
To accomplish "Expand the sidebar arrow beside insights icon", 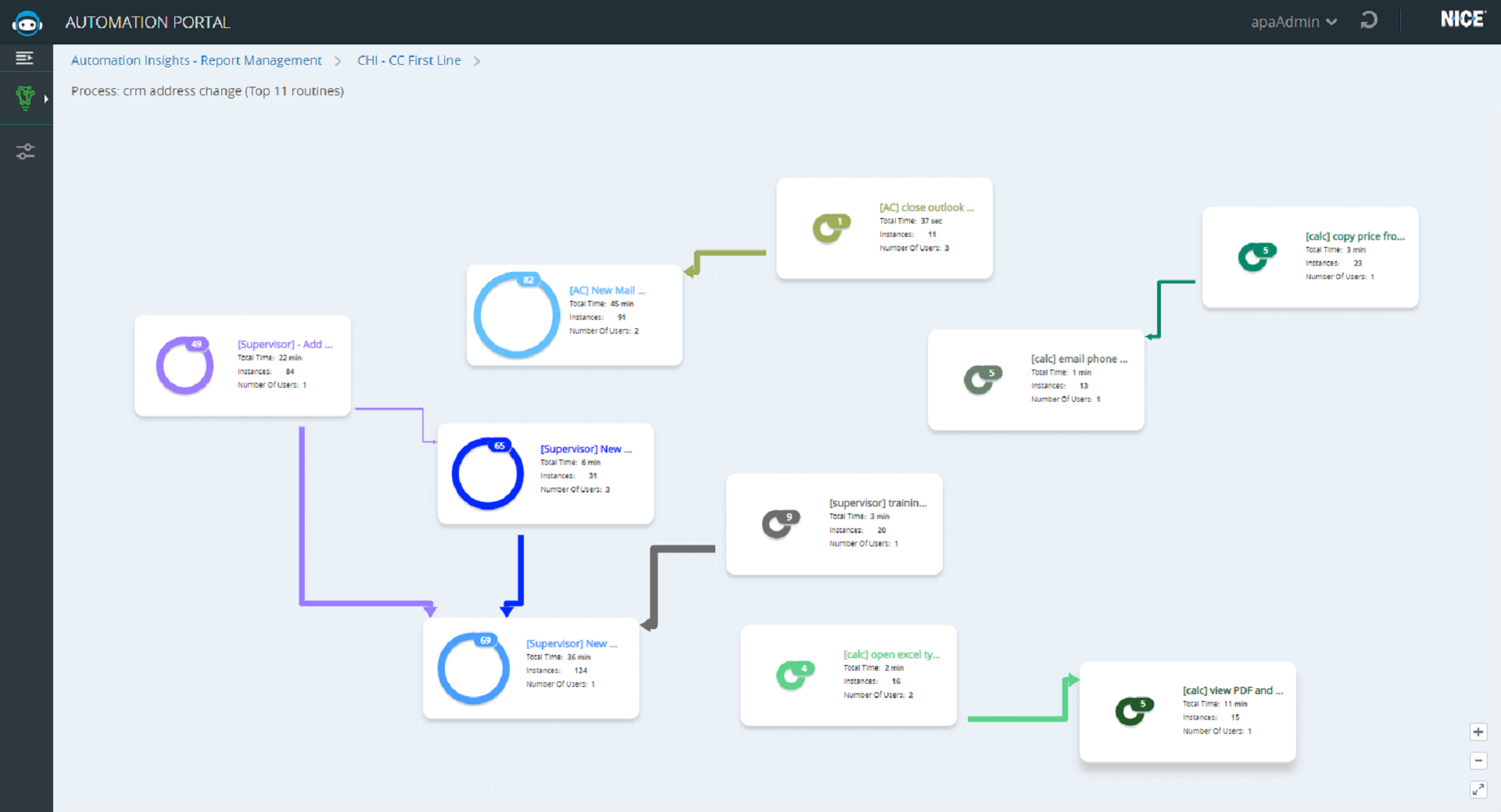I will 46,99.
